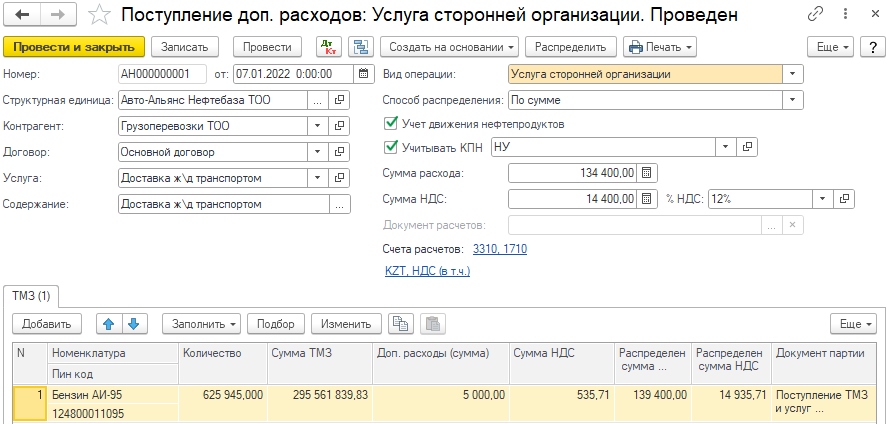Switch to the ТМЗ (1) tab

tap(35, 295)
